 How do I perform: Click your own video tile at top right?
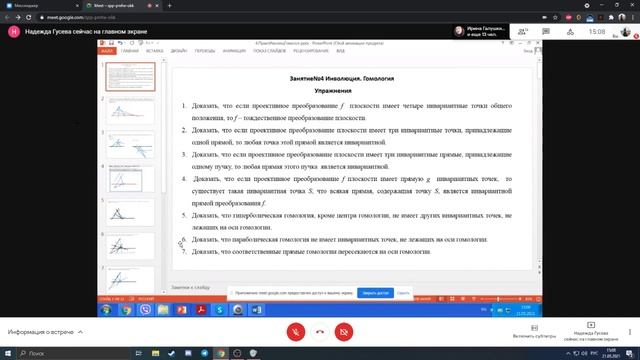[625, 32]
